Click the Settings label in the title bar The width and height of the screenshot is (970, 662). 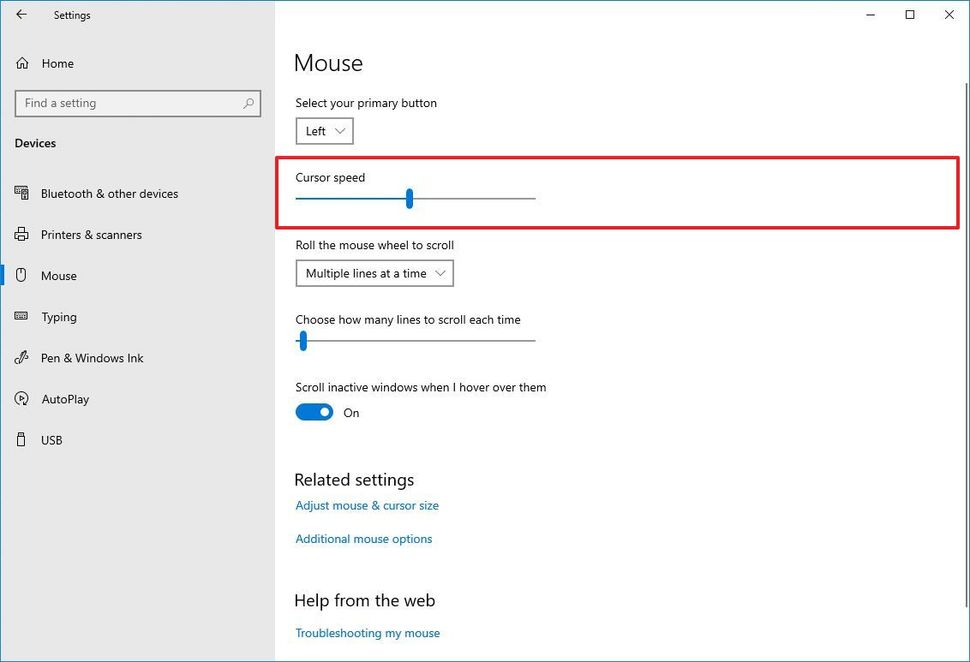coord(71,15)
